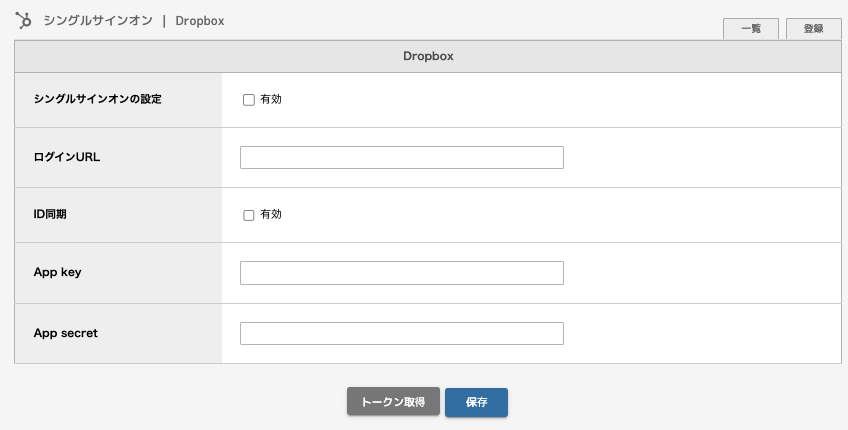This screenshot has height=430, width=848.
Task: Click the ログインURL row label
Action: tap(67, 157)
